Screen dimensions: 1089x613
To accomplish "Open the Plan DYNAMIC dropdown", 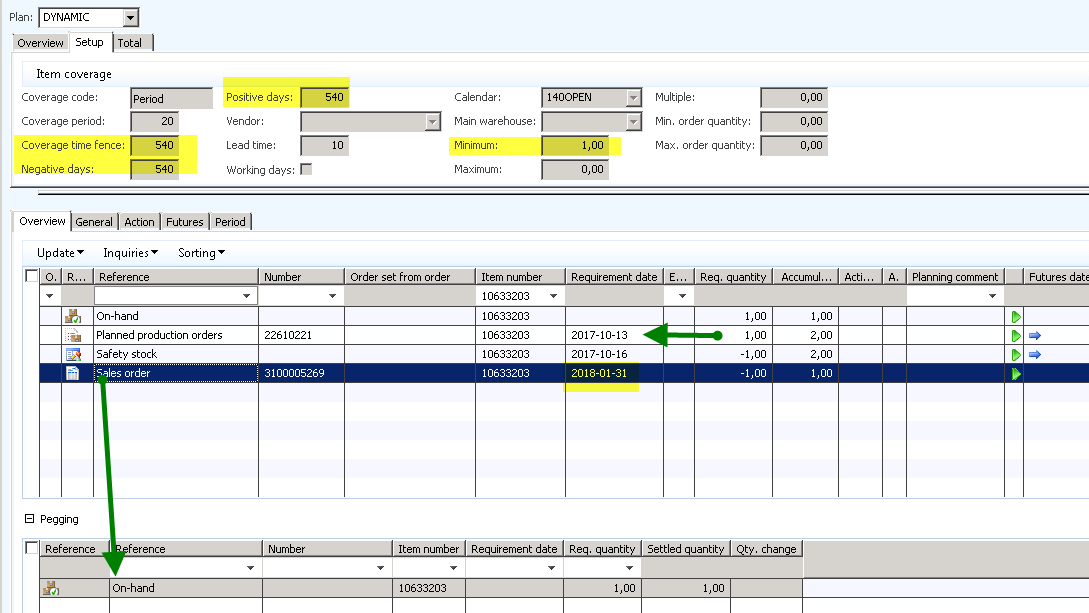I will (131, 17).
